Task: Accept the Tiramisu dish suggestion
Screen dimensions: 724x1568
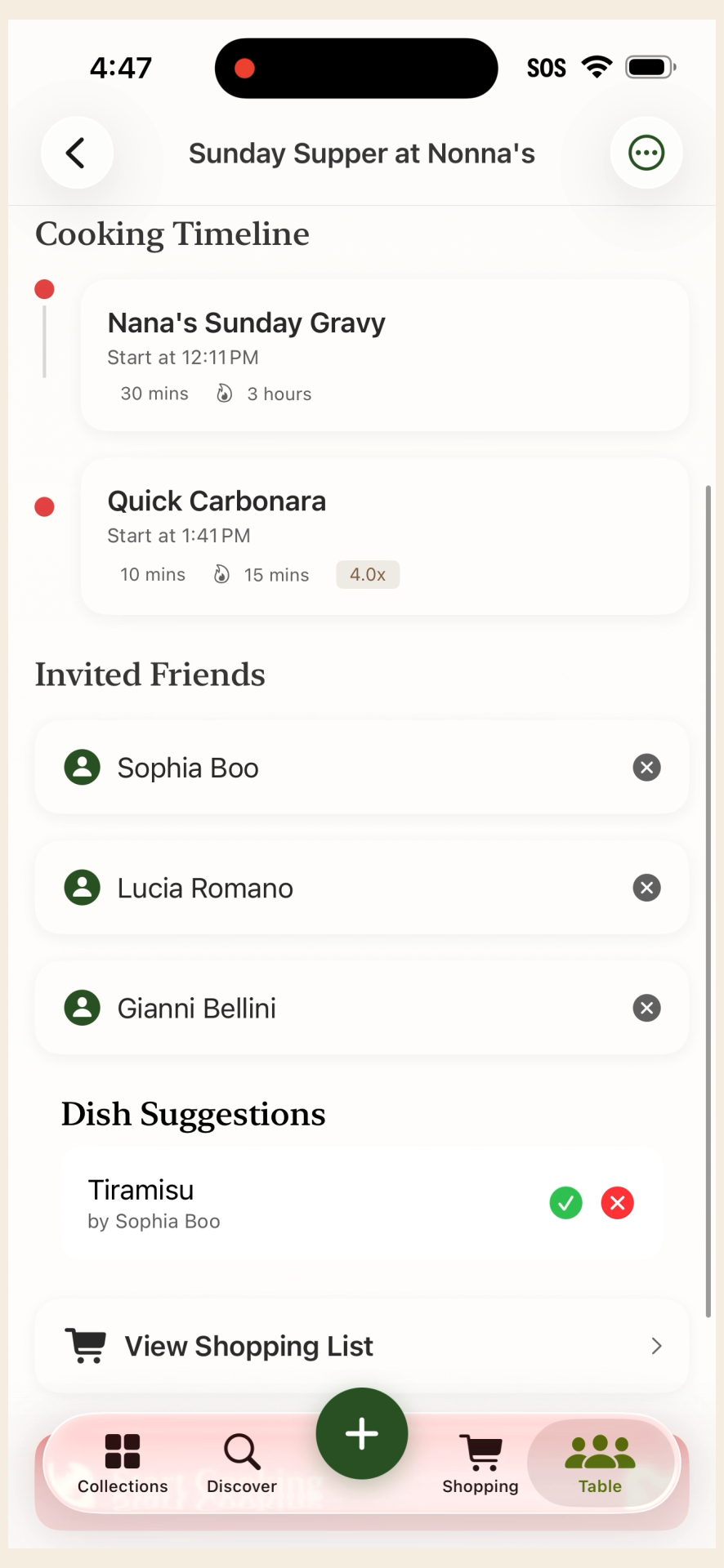Action: coord(565,1203)
